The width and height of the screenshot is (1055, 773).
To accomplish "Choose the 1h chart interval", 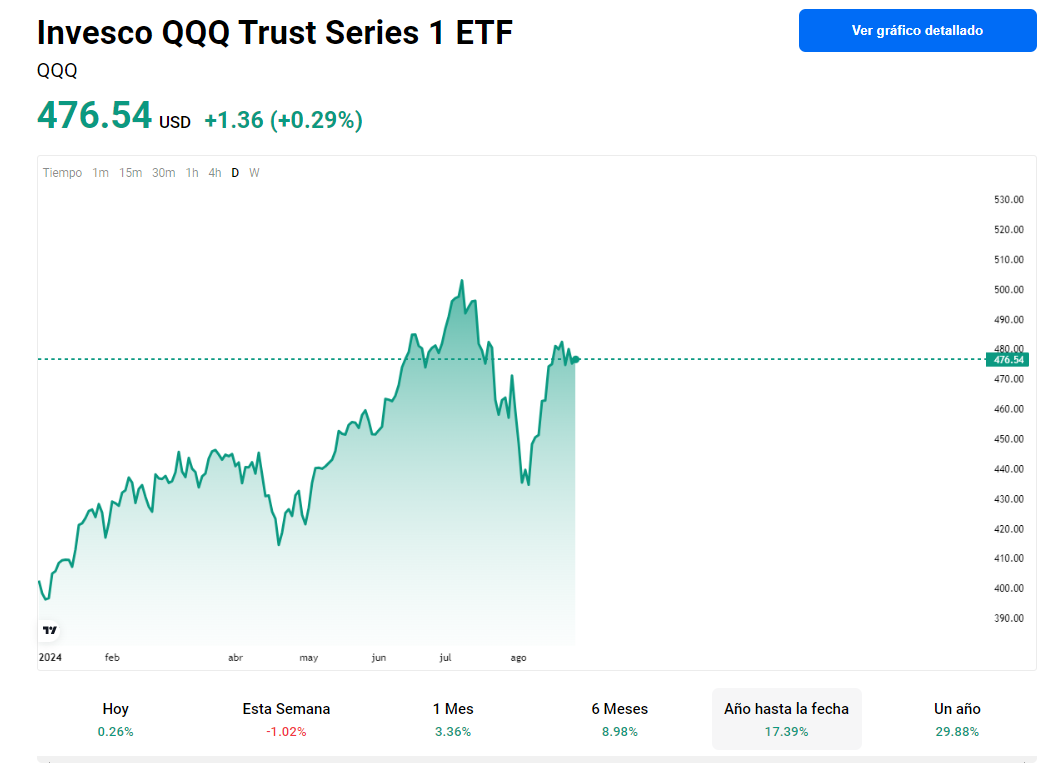I will pyautogui.click(x=192, y=173).
